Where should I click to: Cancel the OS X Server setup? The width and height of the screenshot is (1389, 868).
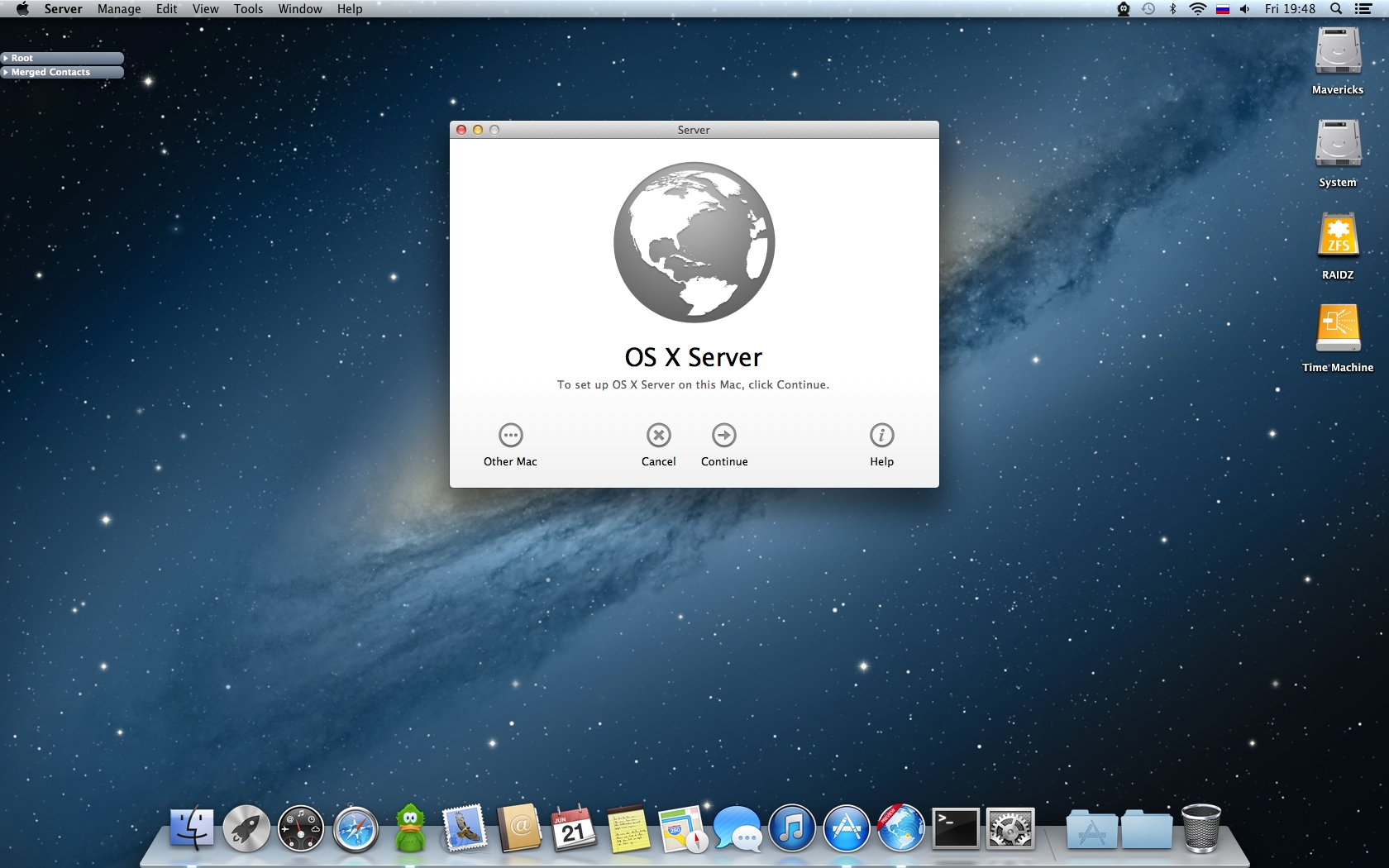coord(658,444)
